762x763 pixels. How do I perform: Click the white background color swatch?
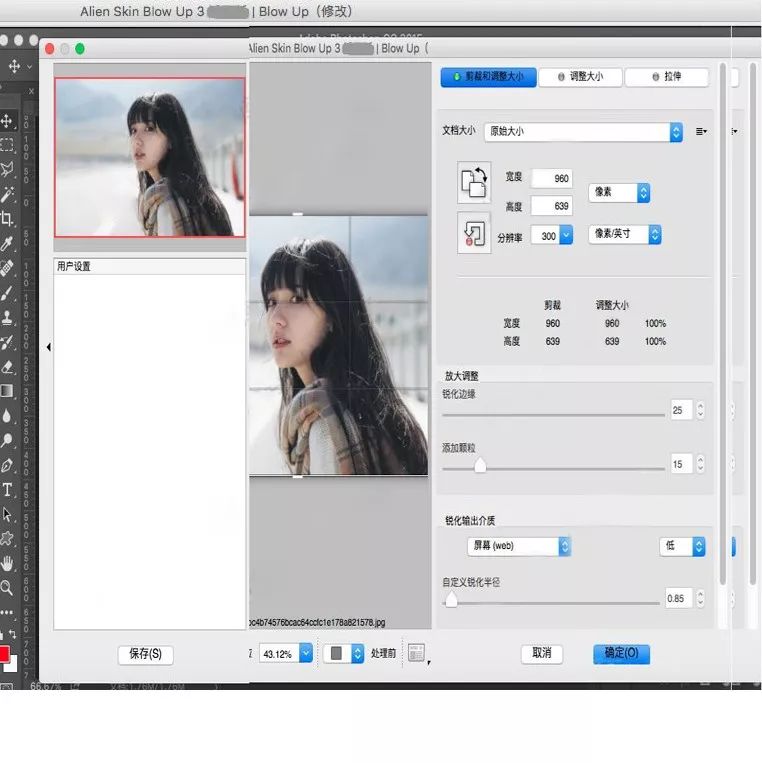pyautogui.click(x=13, y=666)
